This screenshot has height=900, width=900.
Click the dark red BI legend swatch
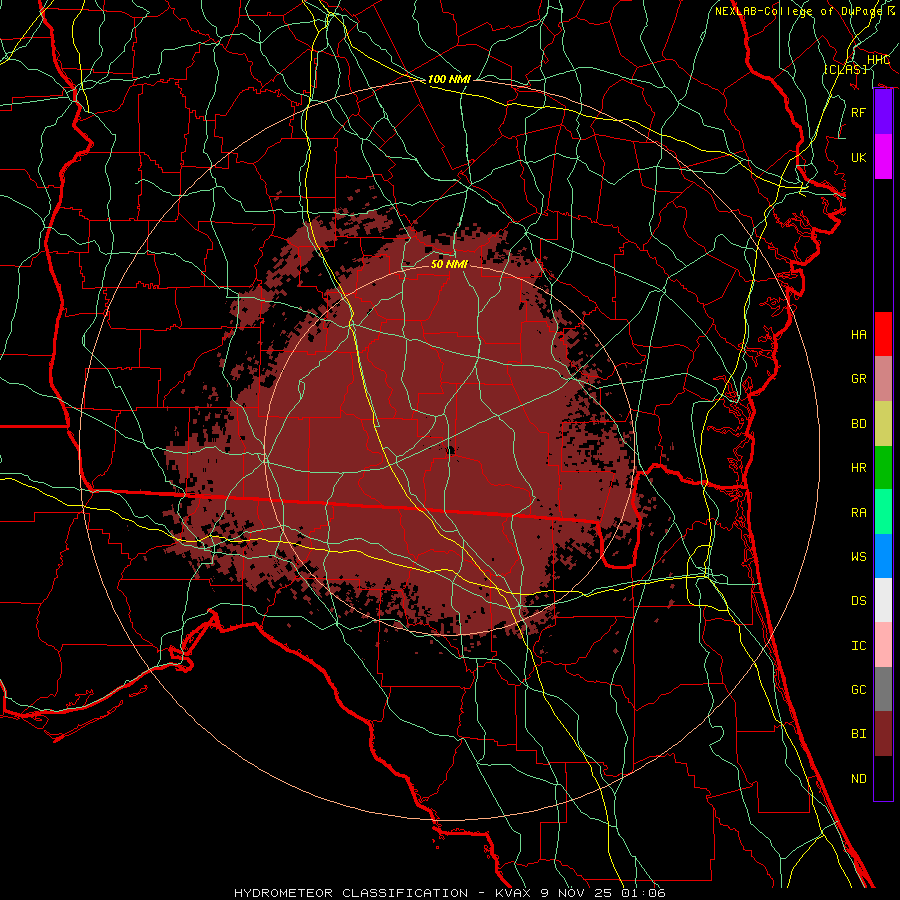pyautogui.click(x=883, y=734)
